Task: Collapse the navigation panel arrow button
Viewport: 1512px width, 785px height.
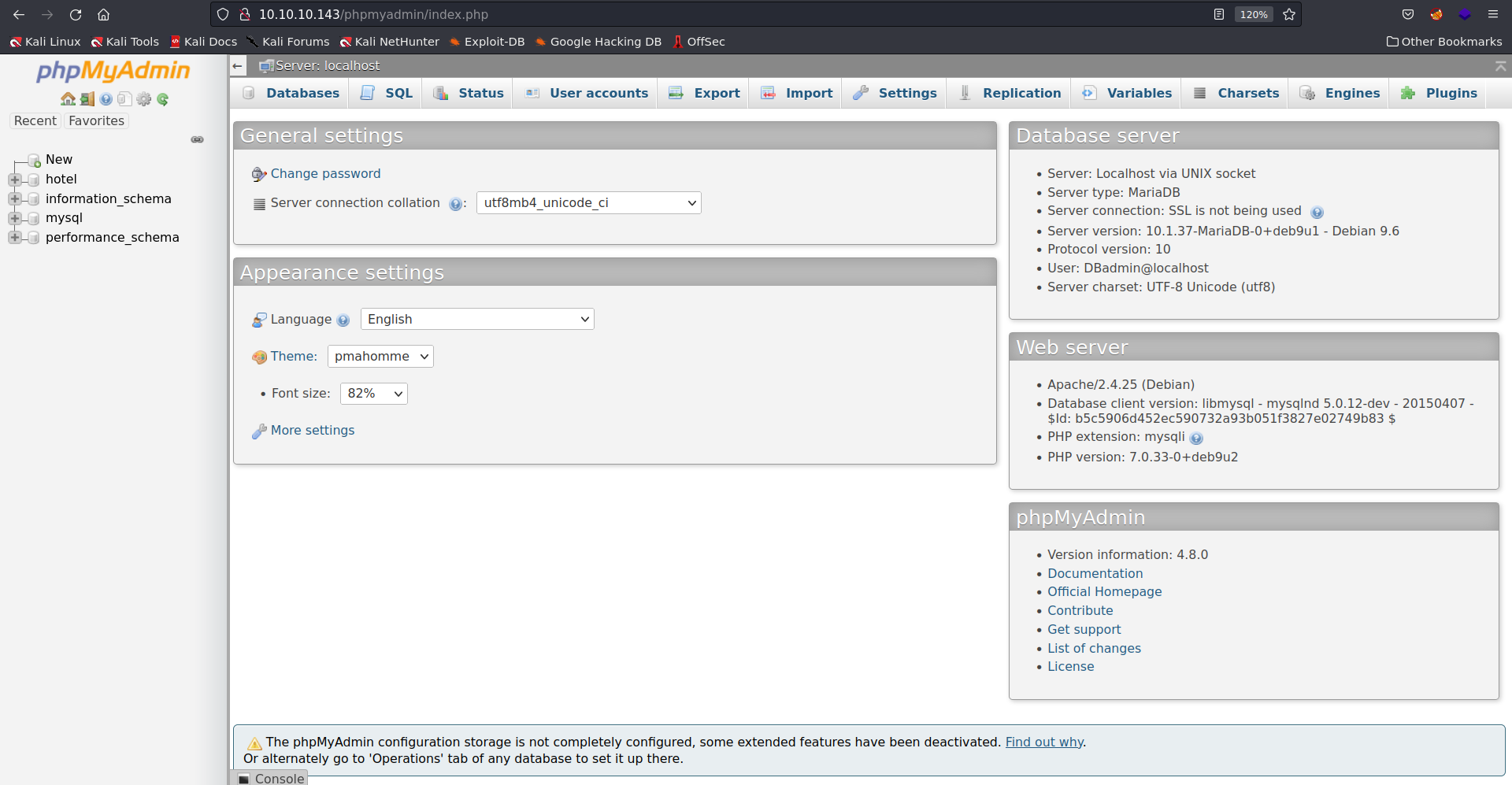Action: [238, 66]
